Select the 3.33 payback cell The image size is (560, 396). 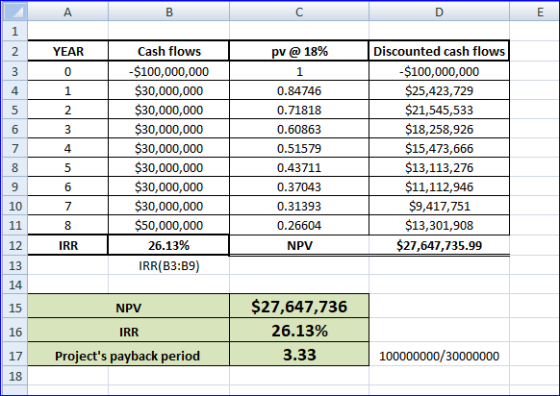coord(299,355)
